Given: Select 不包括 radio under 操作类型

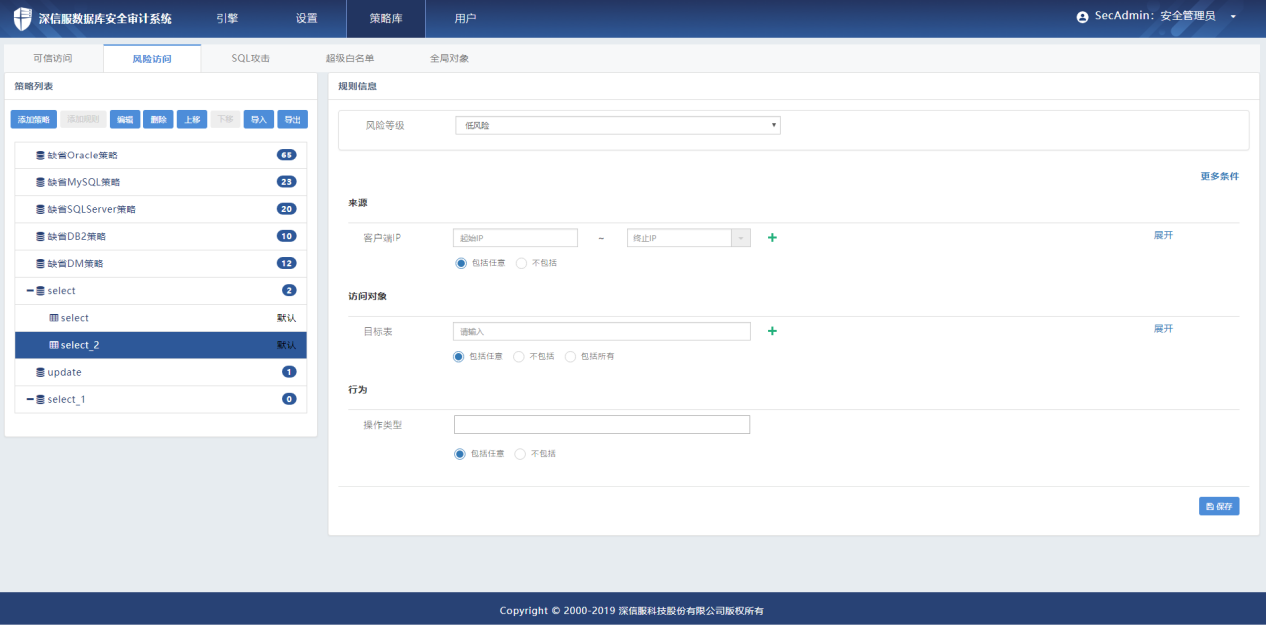Looking at the screenshot, I should (x=520, y=454).
